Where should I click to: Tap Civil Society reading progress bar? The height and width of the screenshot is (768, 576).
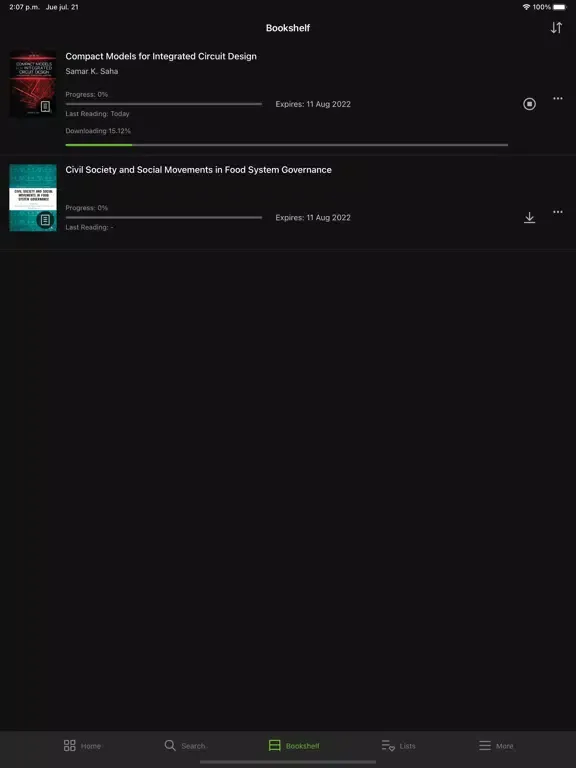point(164,217)
